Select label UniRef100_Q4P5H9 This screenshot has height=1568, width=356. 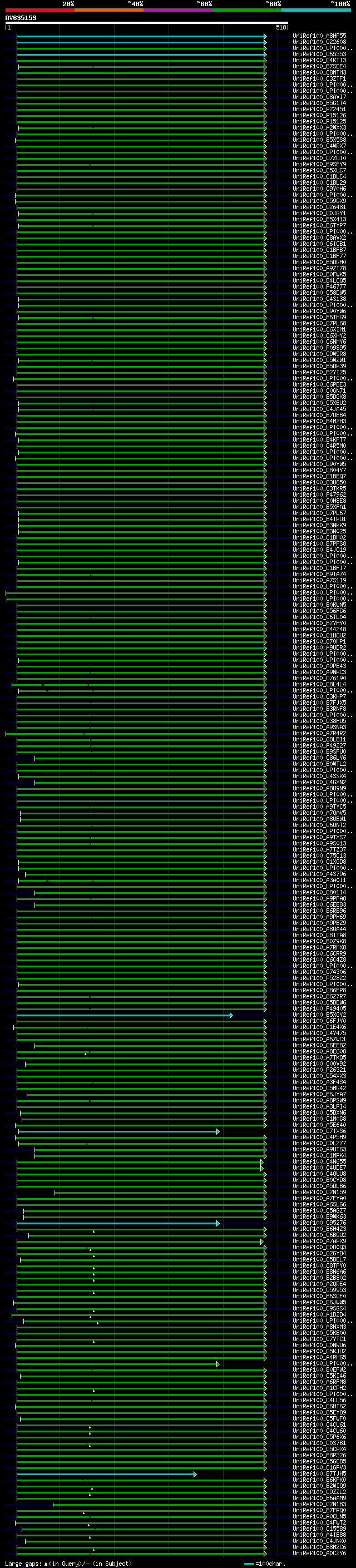tap(319, 1137)
